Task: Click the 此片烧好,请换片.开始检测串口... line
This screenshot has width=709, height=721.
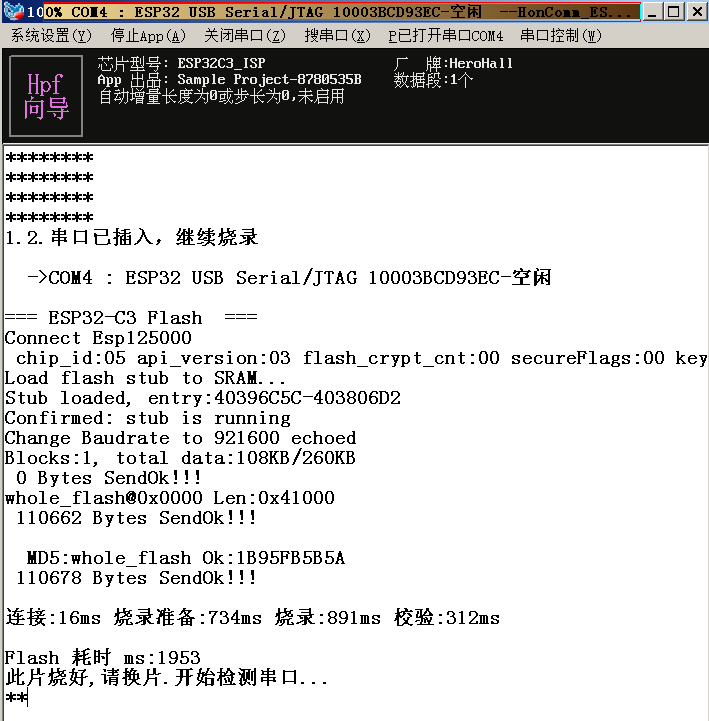Action: [166, 678]
